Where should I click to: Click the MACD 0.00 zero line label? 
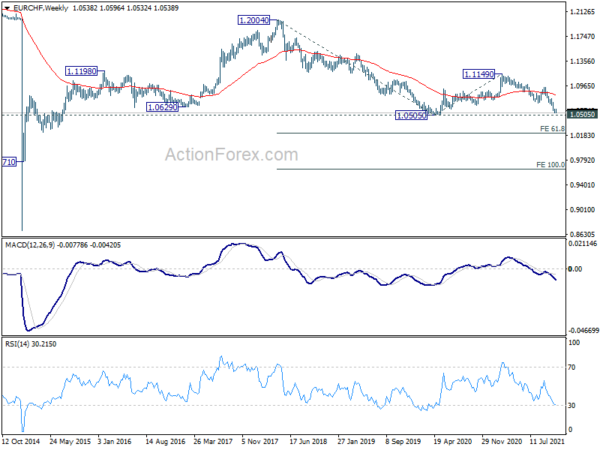pyautogui.click(x=576, y=269)
